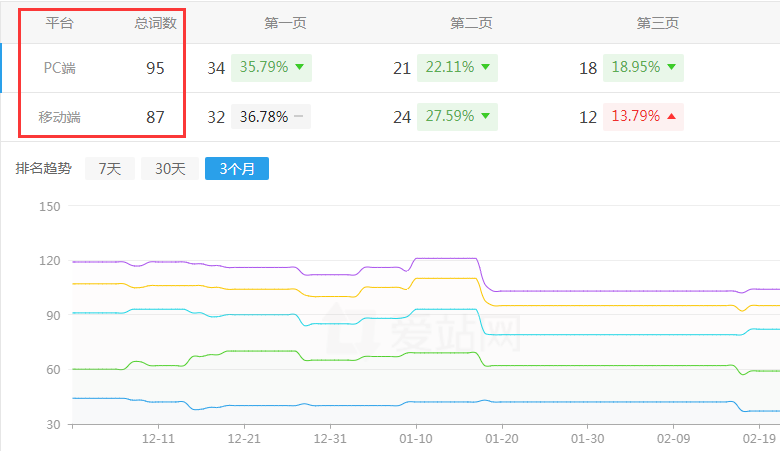Screen dimensions: 780x451
Task: Click the green down arrow beside 22.11%
Action: (x=485, y=68)
